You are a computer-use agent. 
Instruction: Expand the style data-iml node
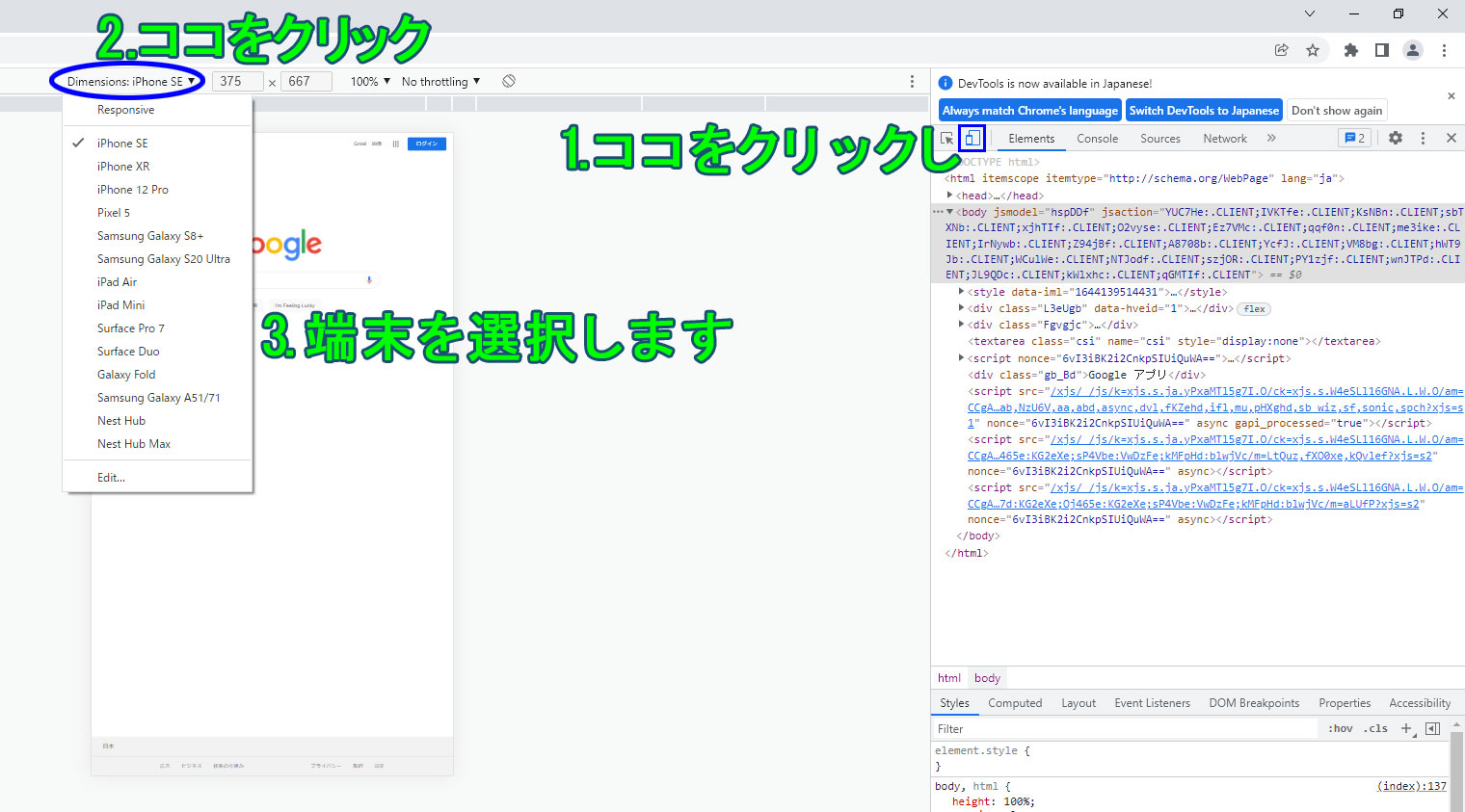point(962,292)
